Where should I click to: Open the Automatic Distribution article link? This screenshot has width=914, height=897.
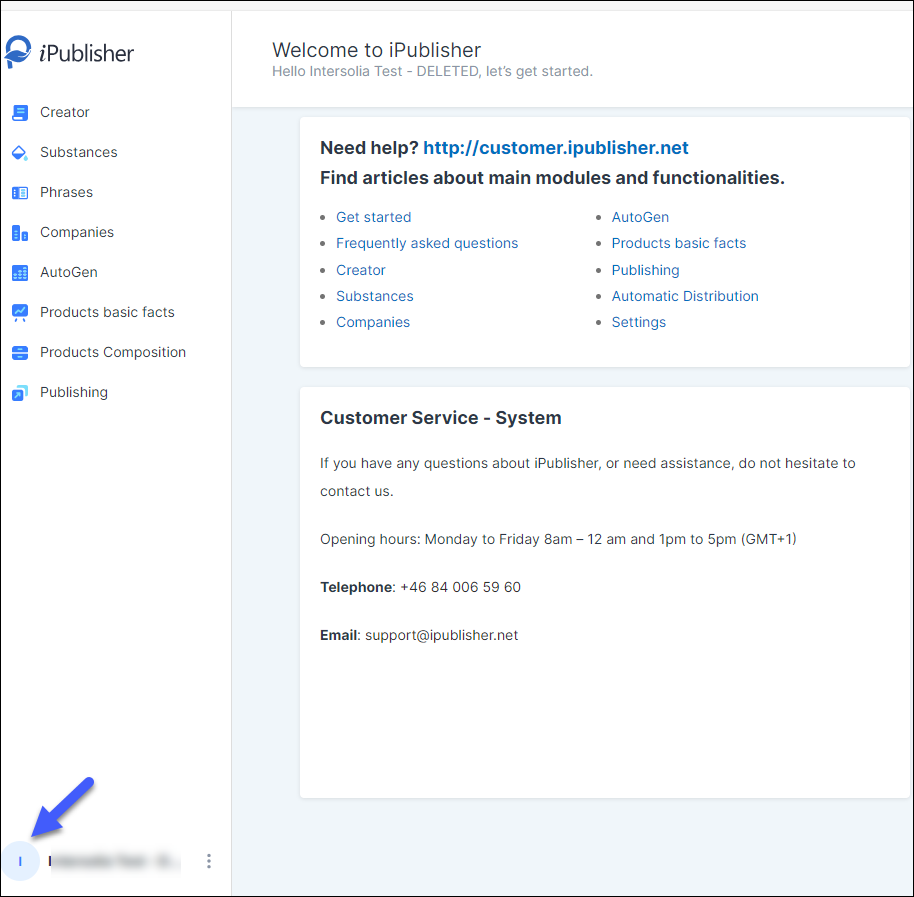[685, 296]
